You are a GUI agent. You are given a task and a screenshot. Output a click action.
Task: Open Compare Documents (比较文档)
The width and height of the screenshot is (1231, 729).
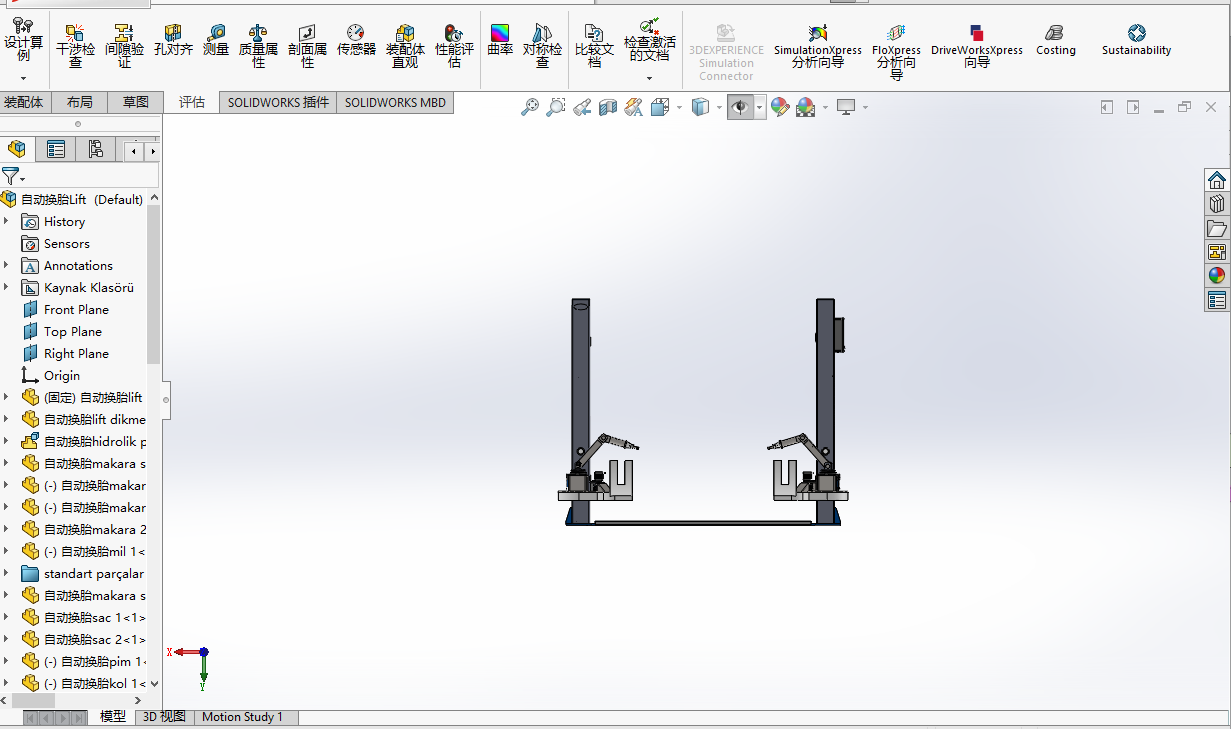(x=594, y=46)
